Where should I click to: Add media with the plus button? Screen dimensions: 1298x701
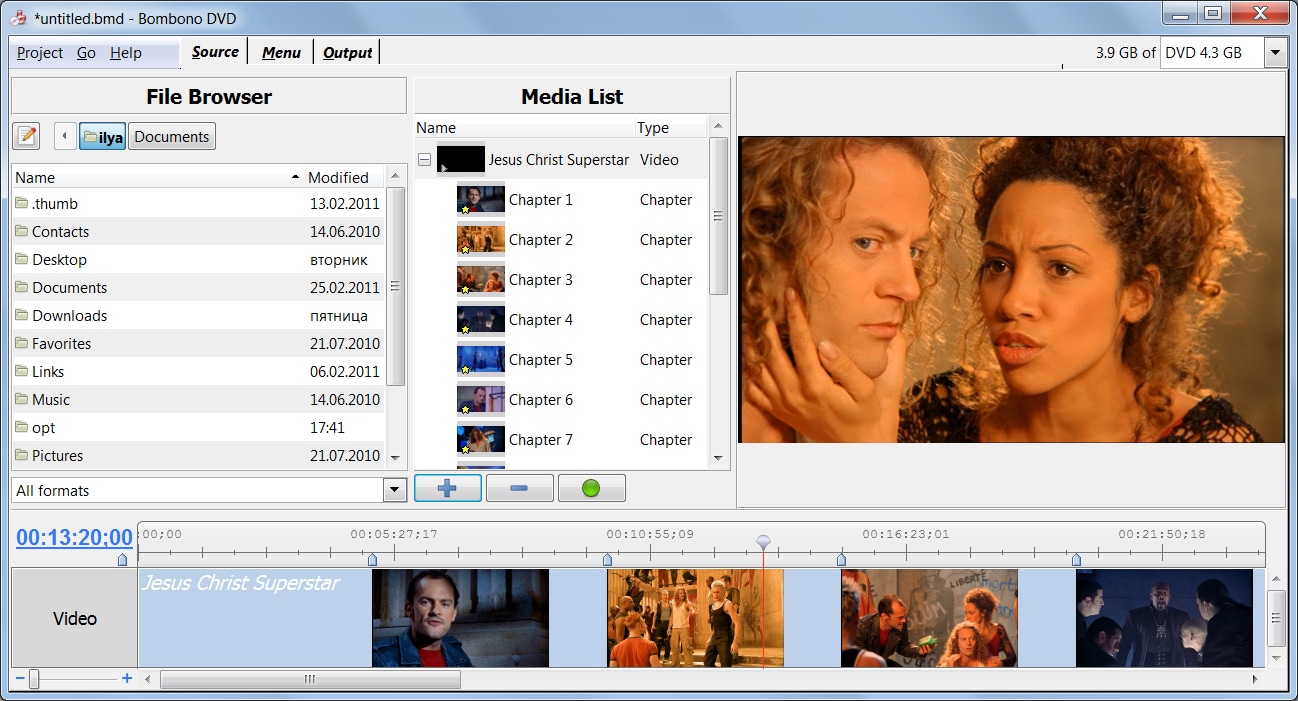click(x=448, y=488)
